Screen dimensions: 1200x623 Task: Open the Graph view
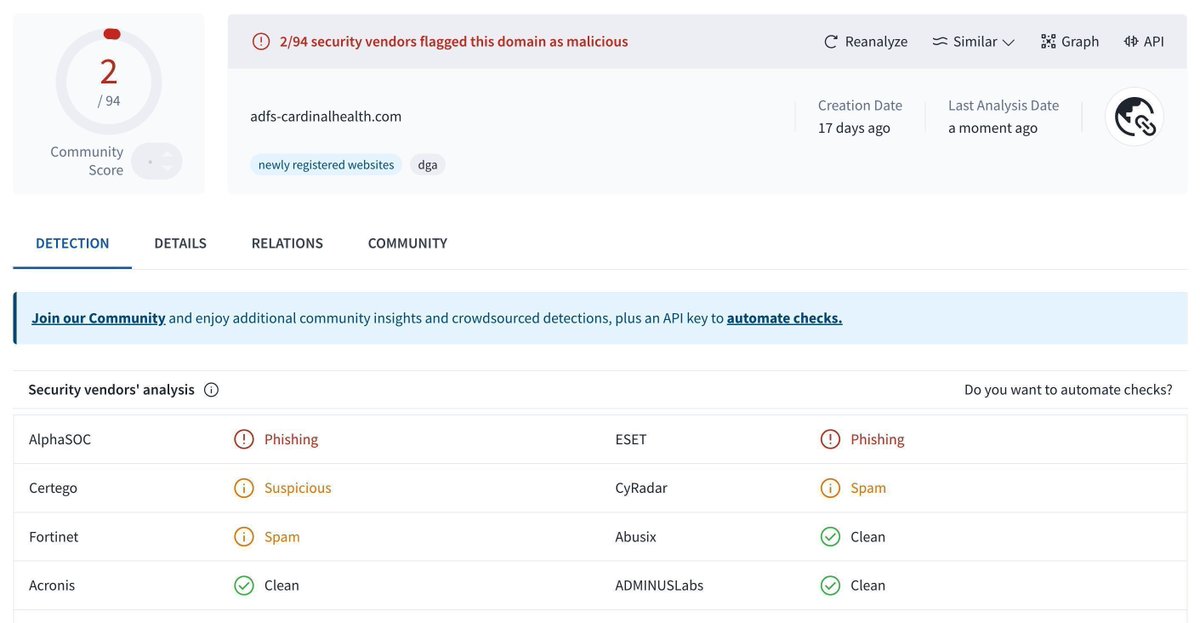(1069, 41)
